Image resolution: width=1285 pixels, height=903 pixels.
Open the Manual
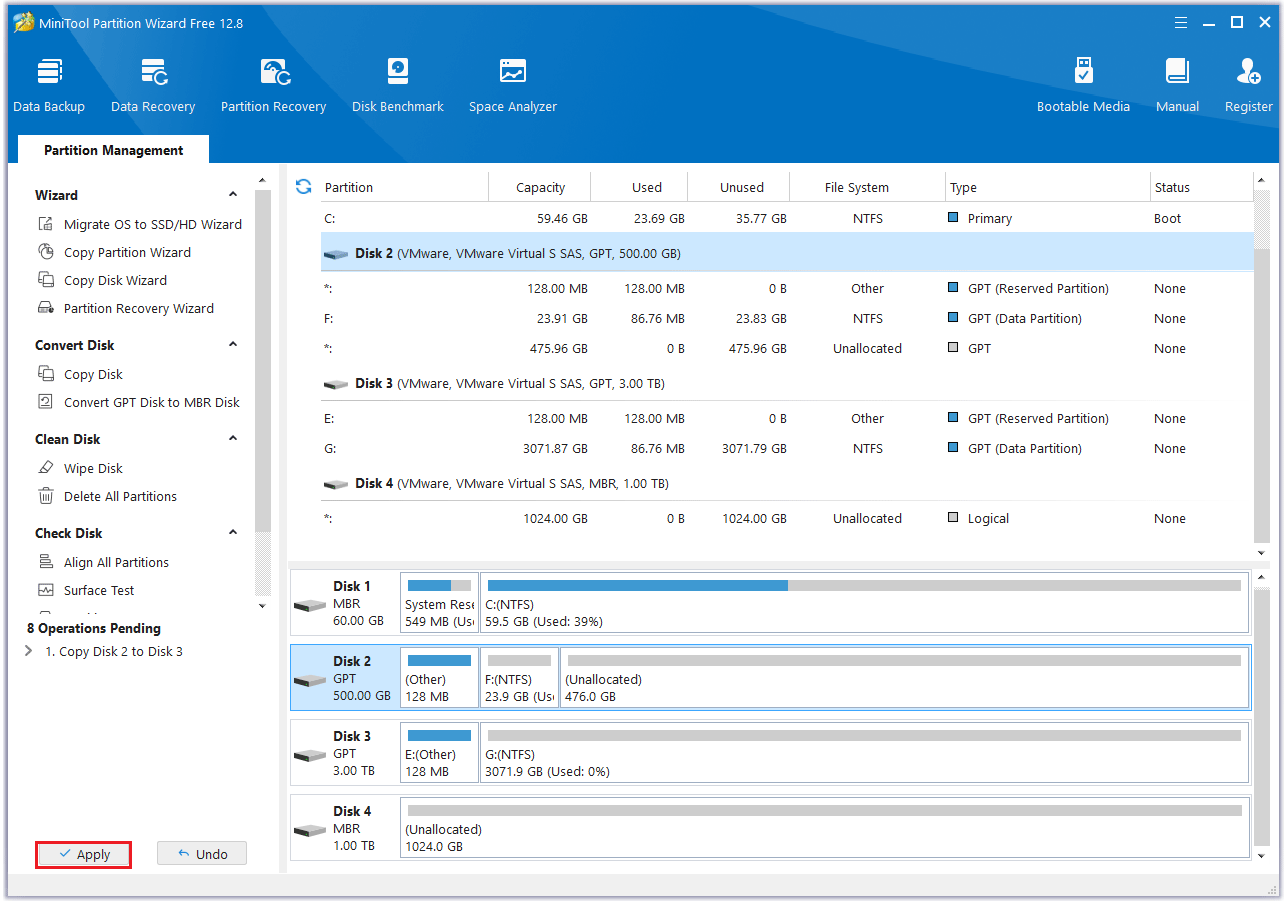1177,85
